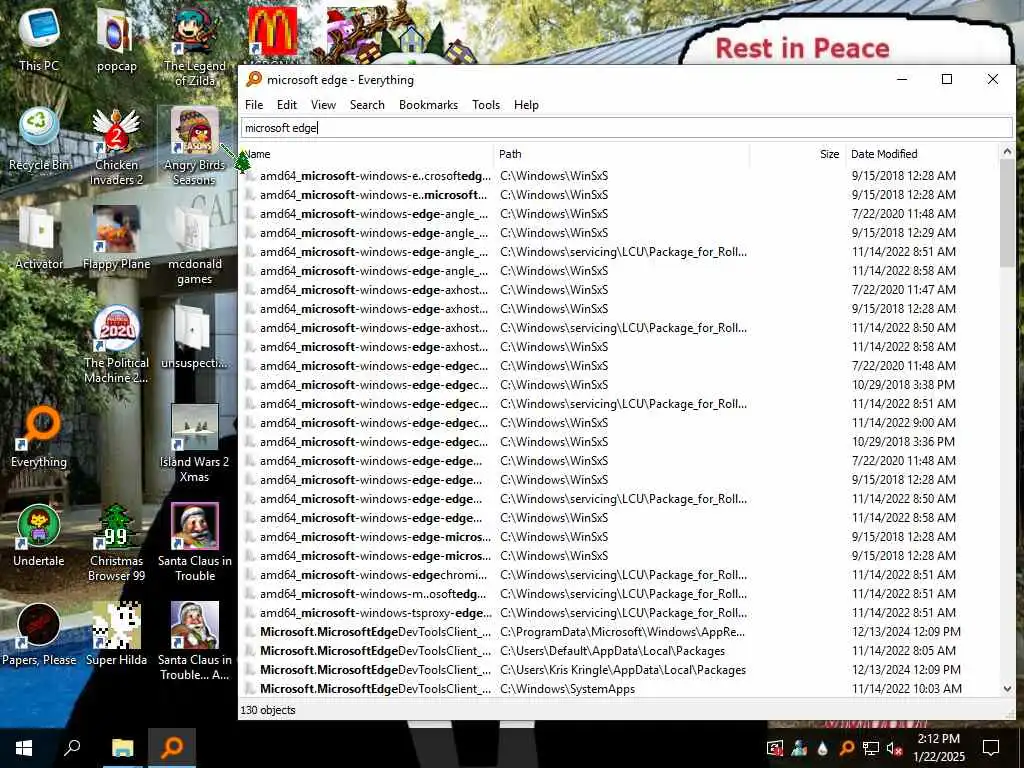Sort results by Name column header

click(366, 154)
